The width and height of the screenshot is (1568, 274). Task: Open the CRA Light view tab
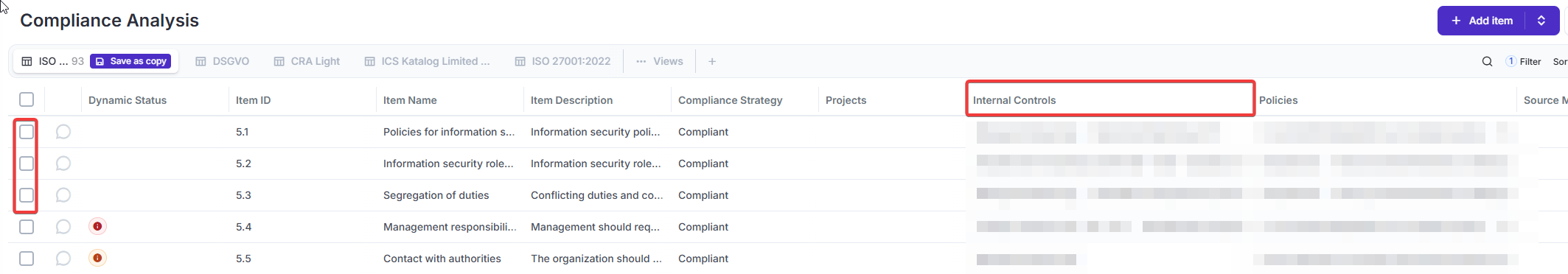click(x=307, y=61)
